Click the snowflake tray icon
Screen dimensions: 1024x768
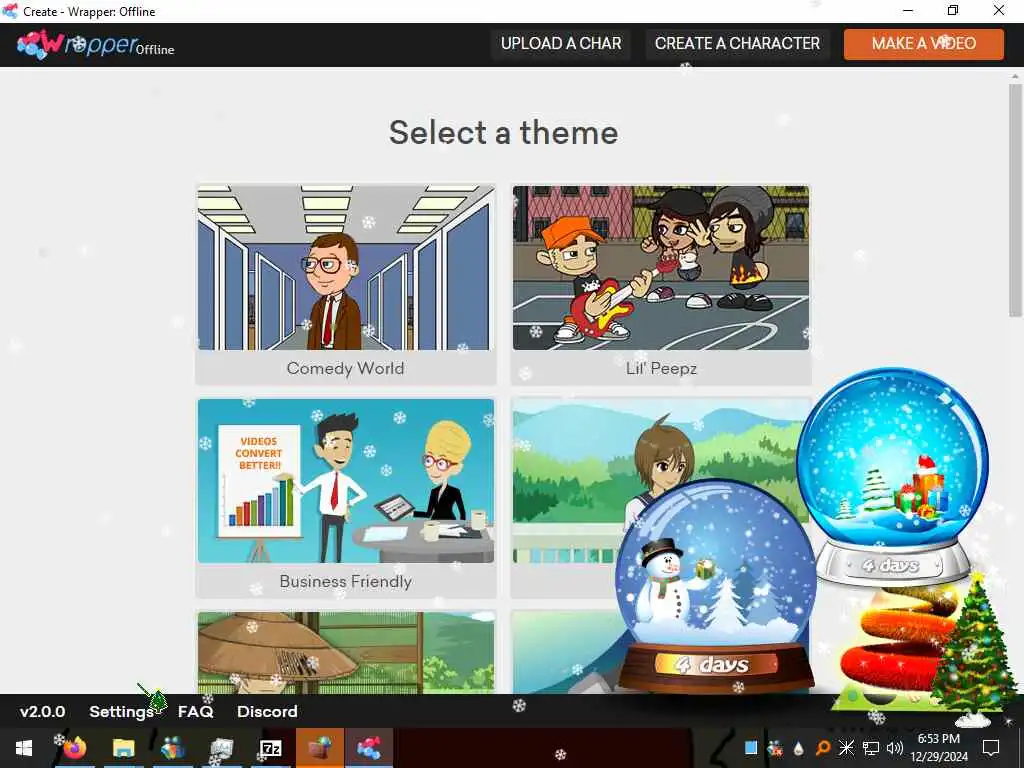[x=846, y=748]
